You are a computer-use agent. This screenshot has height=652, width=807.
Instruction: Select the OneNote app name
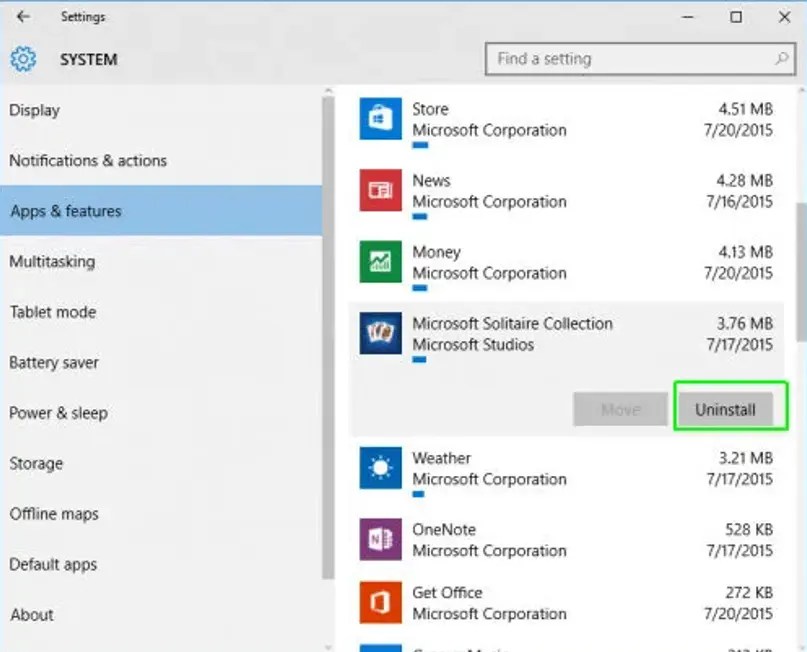coord(444,530)
